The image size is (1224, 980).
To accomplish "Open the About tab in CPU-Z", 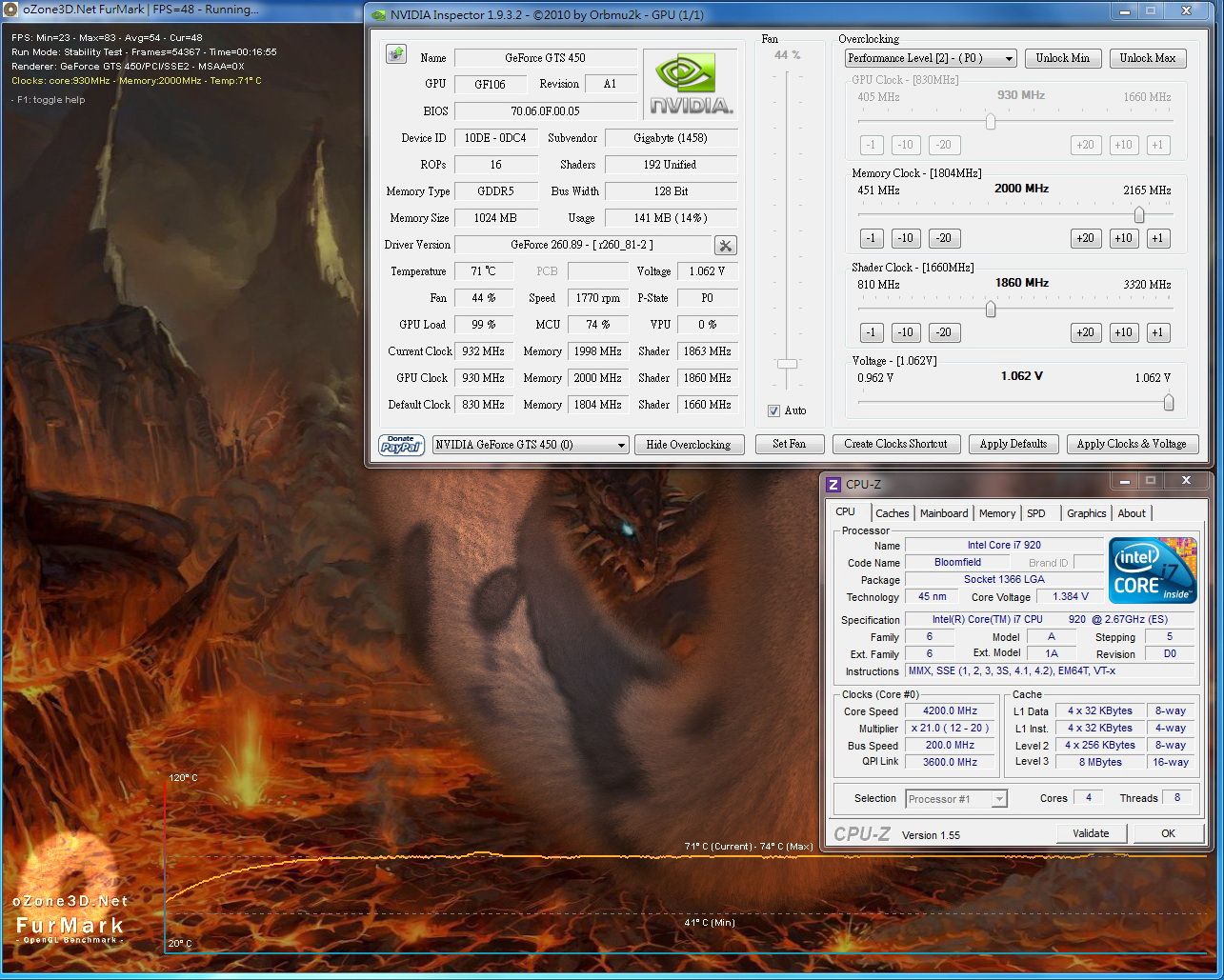I will tap(1132, 513).
